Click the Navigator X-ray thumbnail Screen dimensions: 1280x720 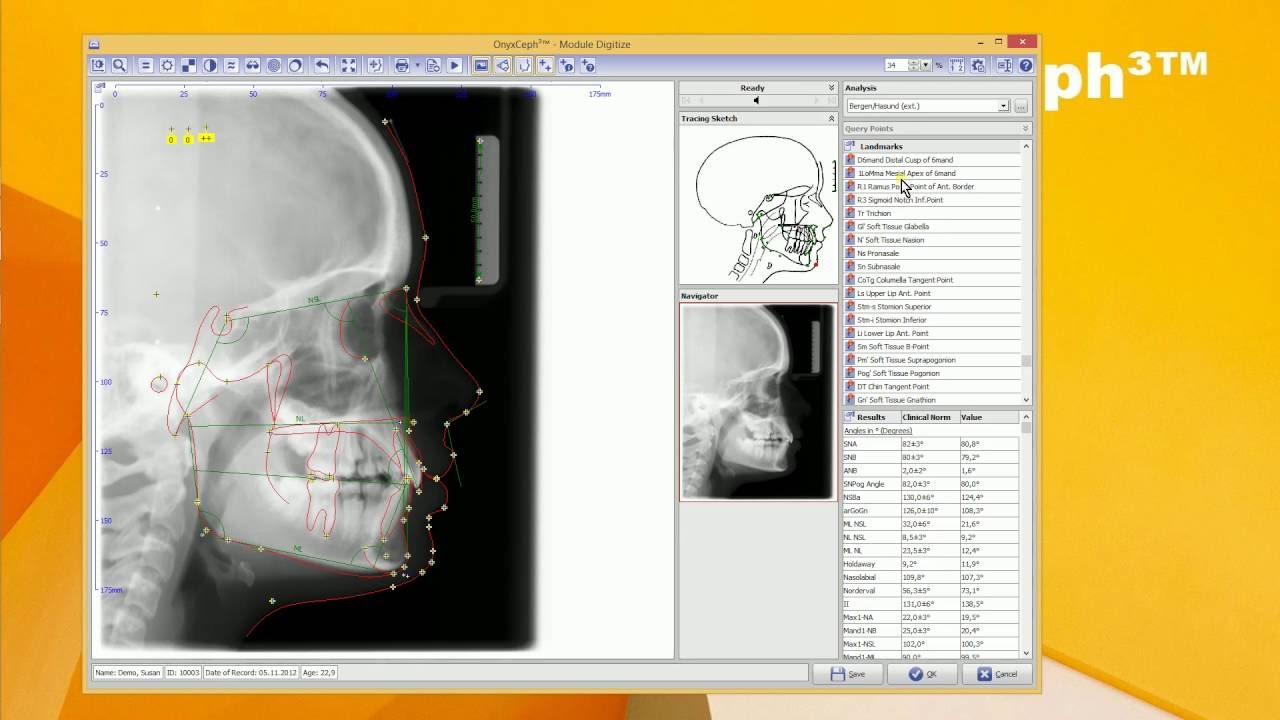tap(758, 401)
